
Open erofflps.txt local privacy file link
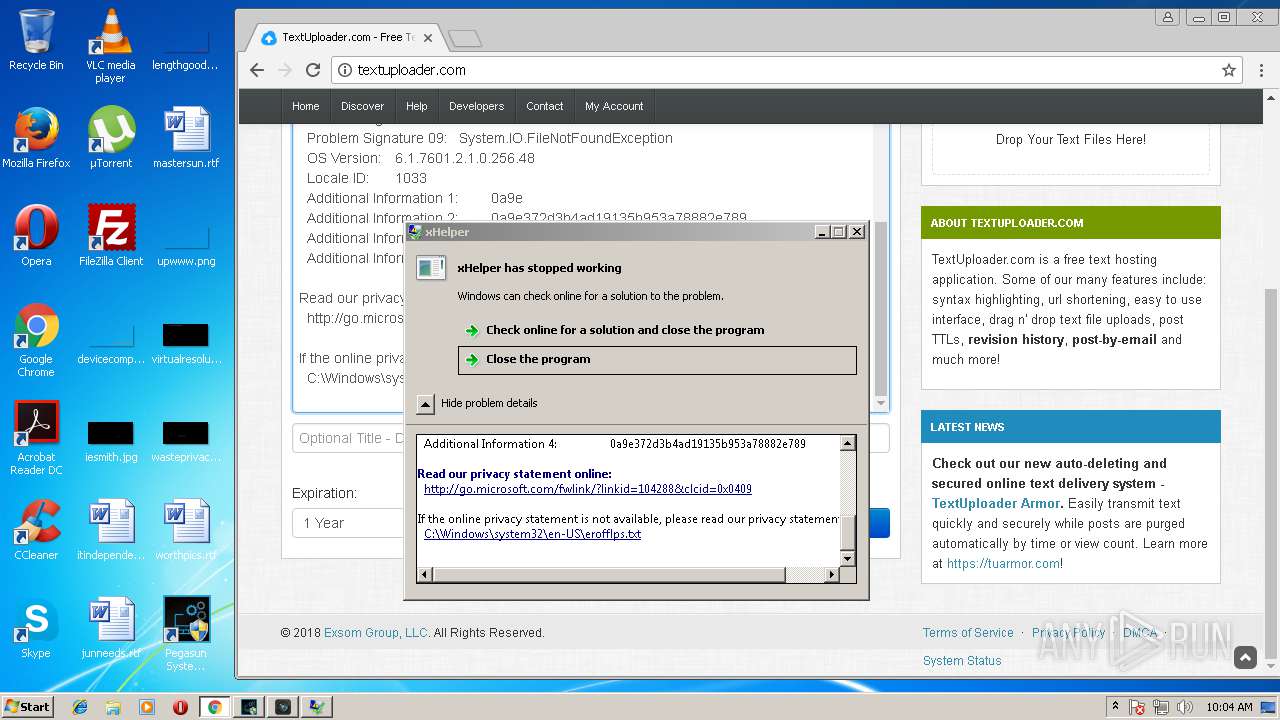[533, 534]
